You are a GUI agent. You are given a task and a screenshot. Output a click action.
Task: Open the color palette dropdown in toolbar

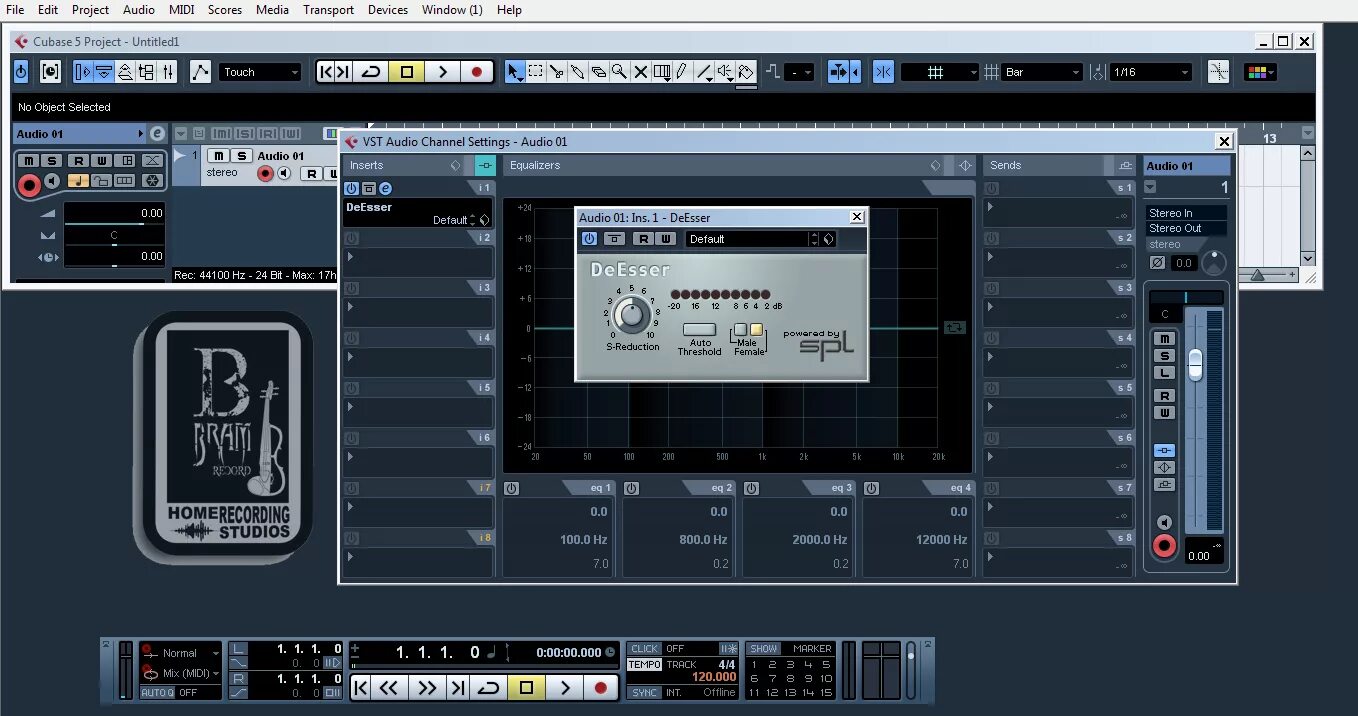pyautogui.click(x=1260, y=72)
